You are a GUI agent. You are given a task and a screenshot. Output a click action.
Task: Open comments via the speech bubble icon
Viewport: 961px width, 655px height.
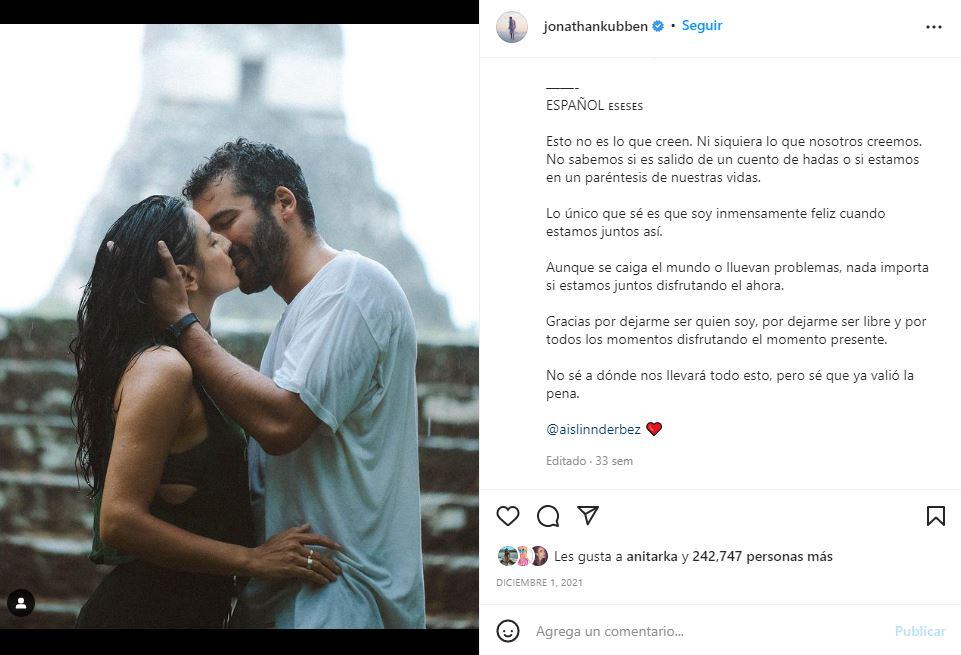pos(547,516)
